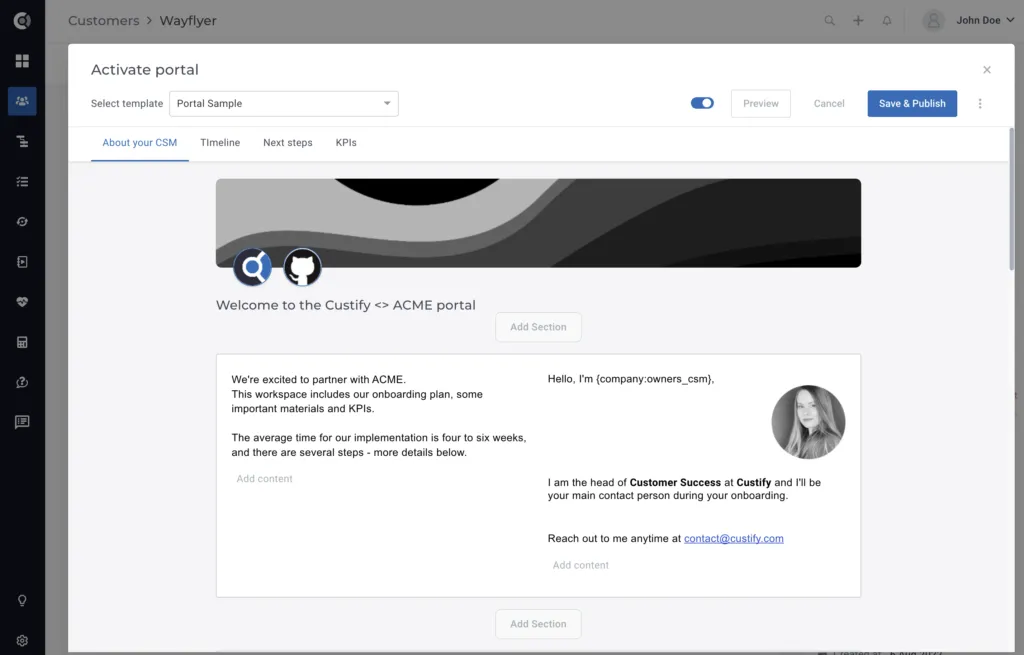The height and width of the screenshot is (655, 1024).
Task: Click the Preview button
Action: 761,103
